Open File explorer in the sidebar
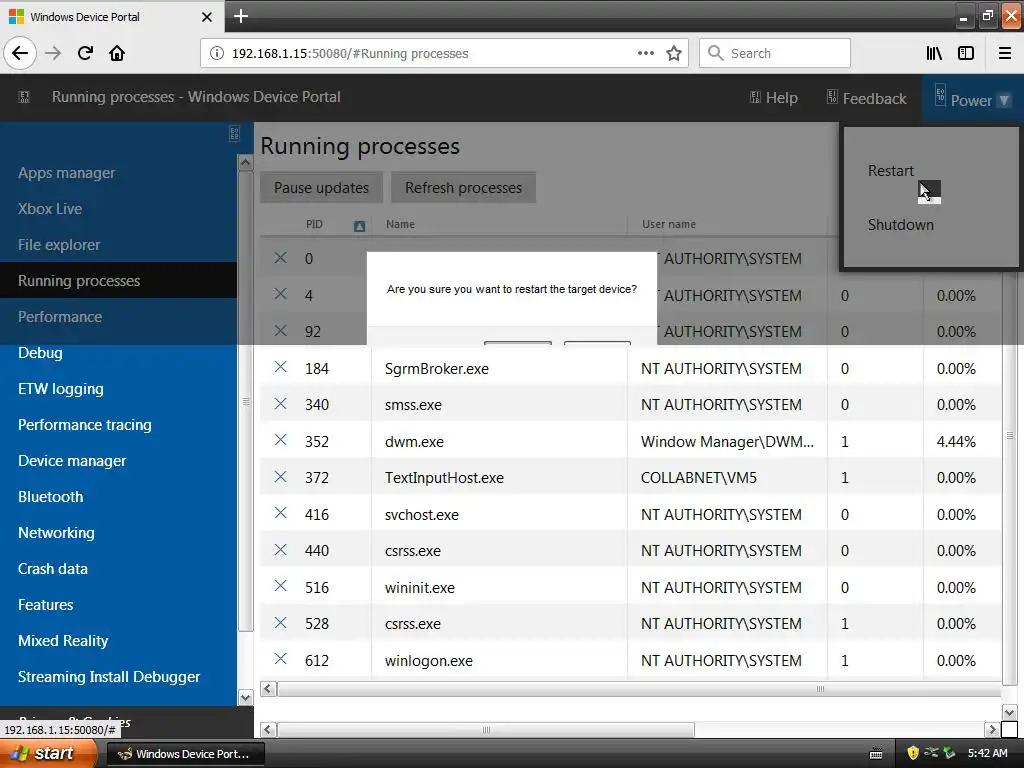 coord(59,245)
